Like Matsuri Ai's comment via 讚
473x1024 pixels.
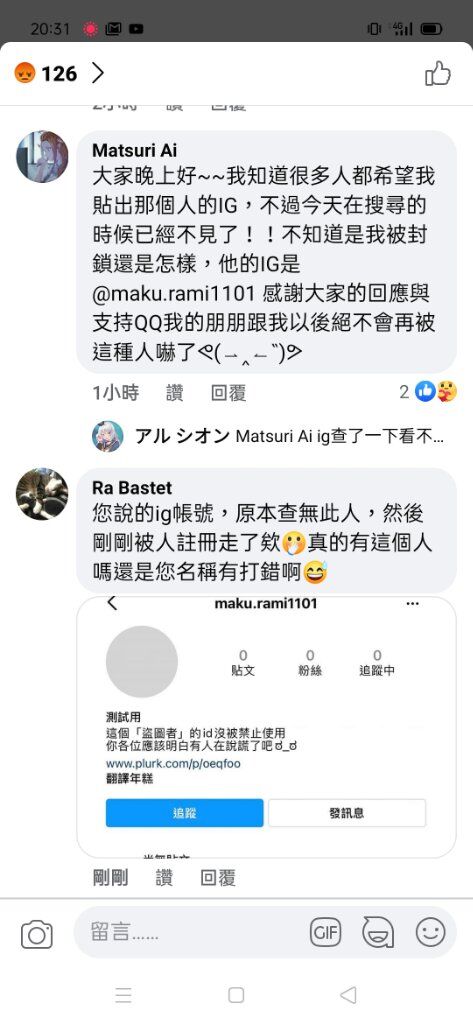pos(174,392)
